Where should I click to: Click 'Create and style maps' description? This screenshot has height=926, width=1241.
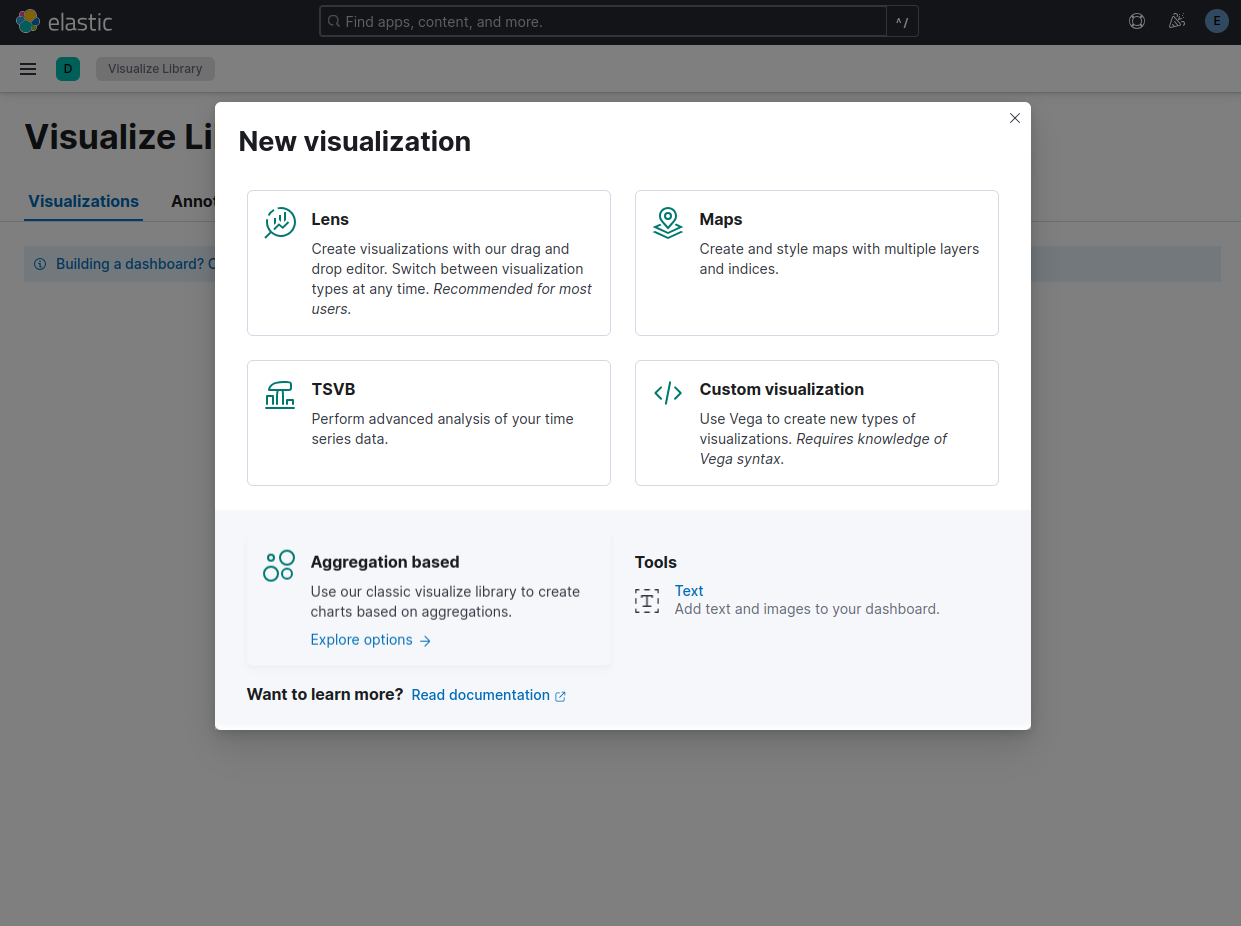click(x=840, y=259)
